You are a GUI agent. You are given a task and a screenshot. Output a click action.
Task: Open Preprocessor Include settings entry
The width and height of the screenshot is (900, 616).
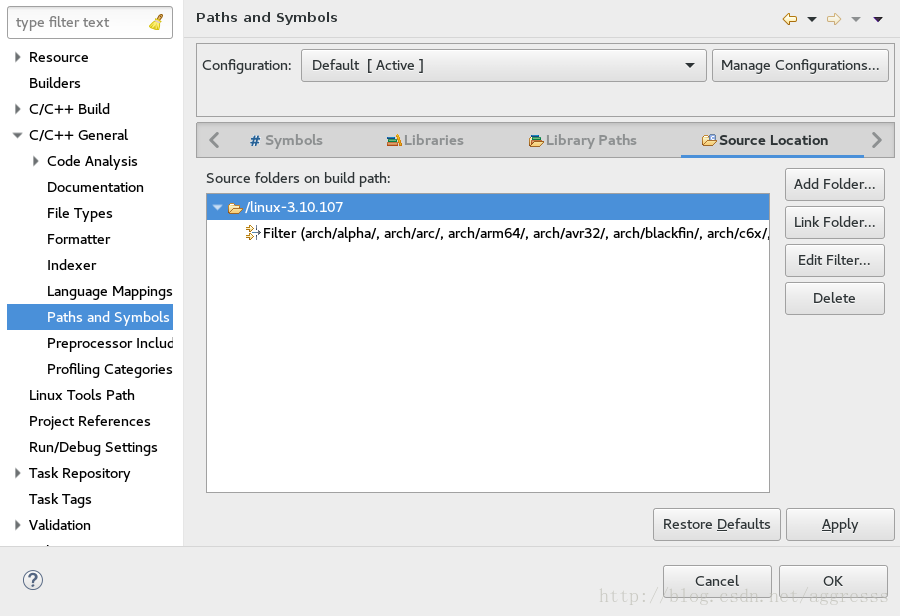click(x=110, y=343)
